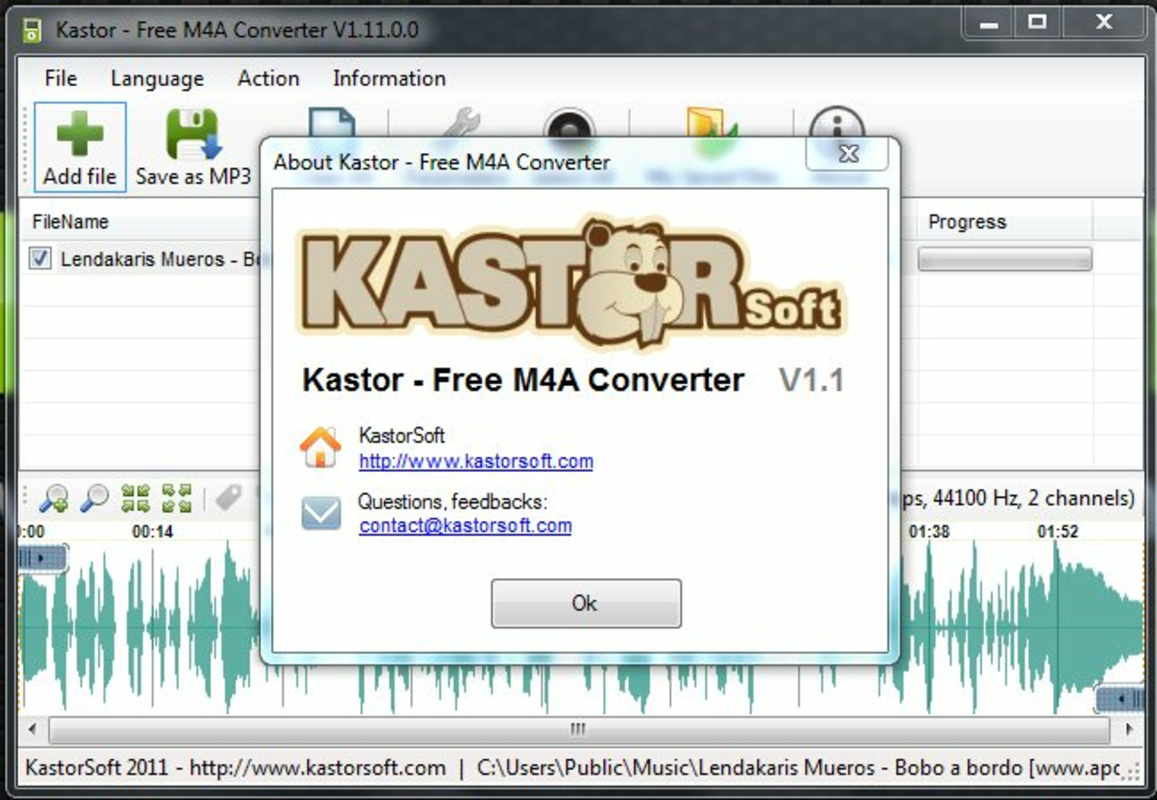Click the speaker disc icon in main toolbar

(569, 123)
